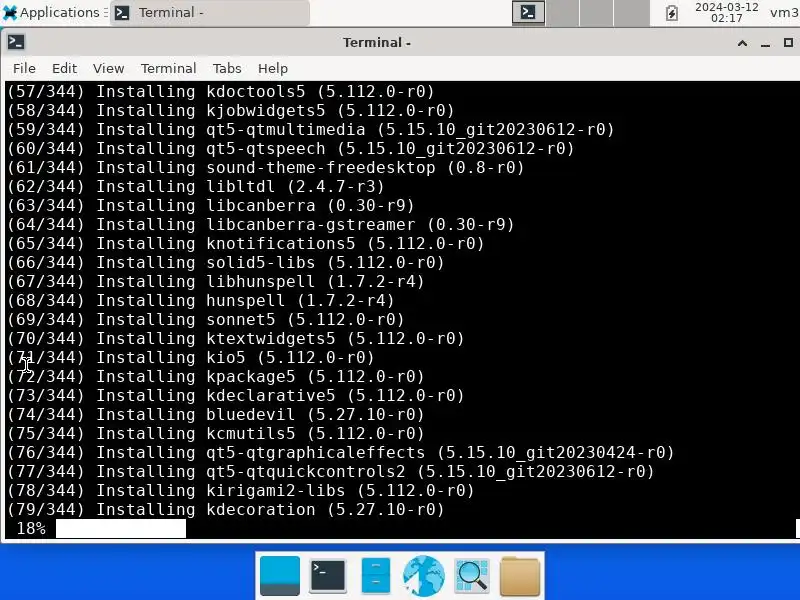Click the line installing bluedevil
The height and width of the screenshot is (600, 800).
click(215, 414)
